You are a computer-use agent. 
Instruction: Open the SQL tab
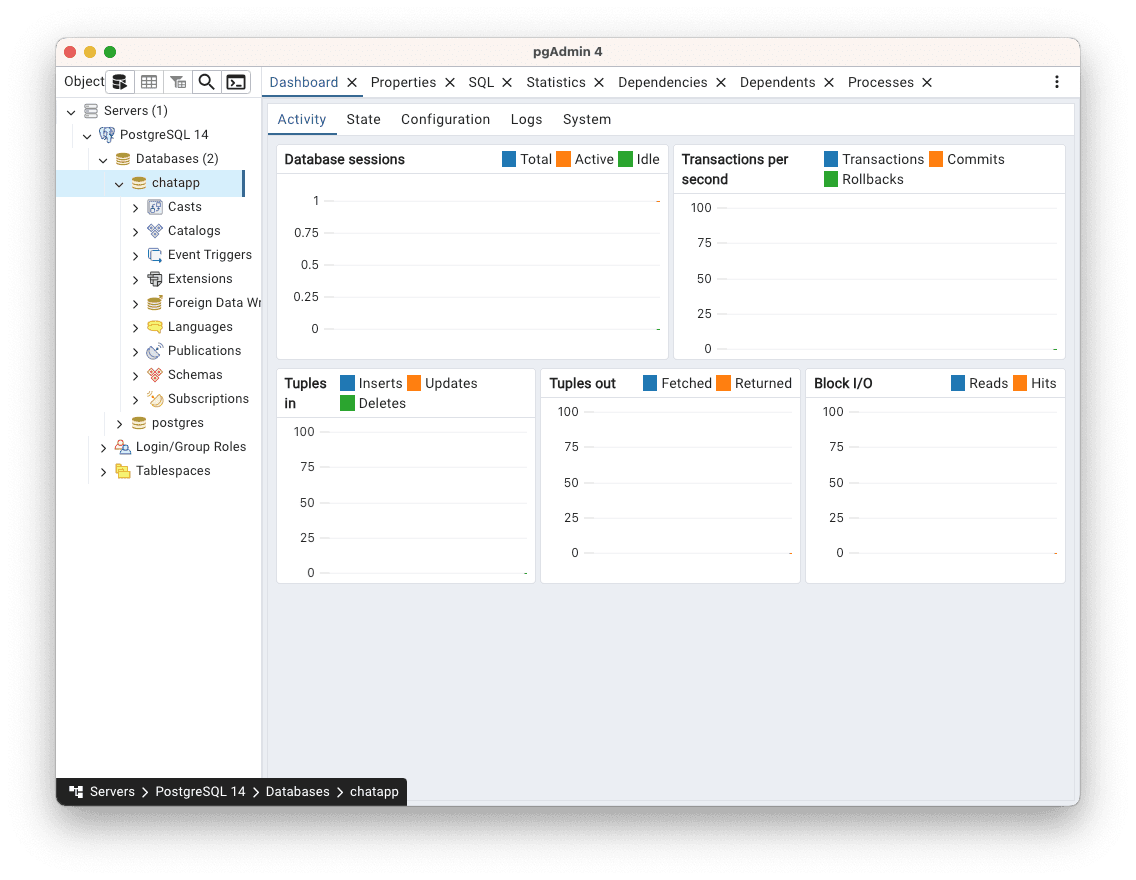point(481,83)
